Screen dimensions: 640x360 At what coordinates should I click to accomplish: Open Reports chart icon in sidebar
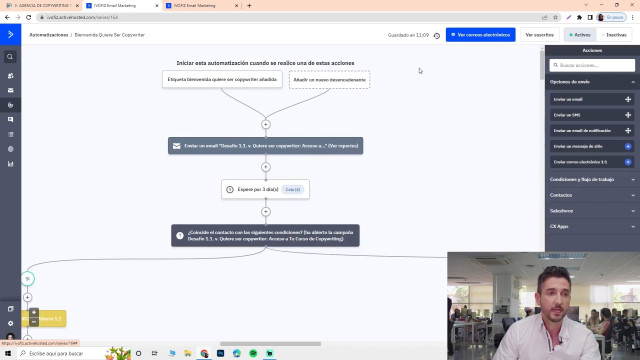[x=10, y=164]
